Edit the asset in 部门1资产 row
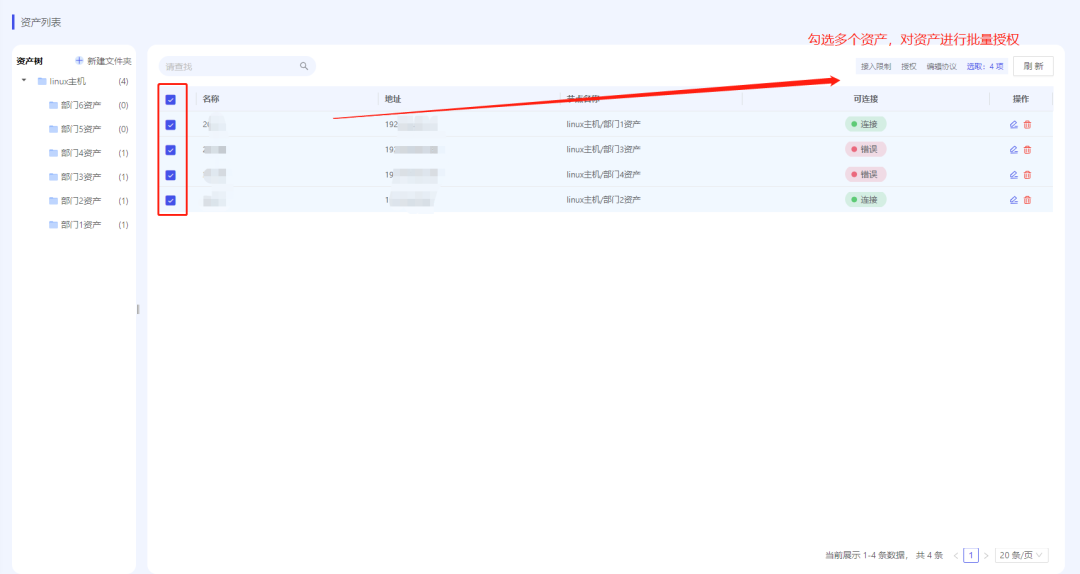Screen dimensions: 1080x574 (1013, 125)
